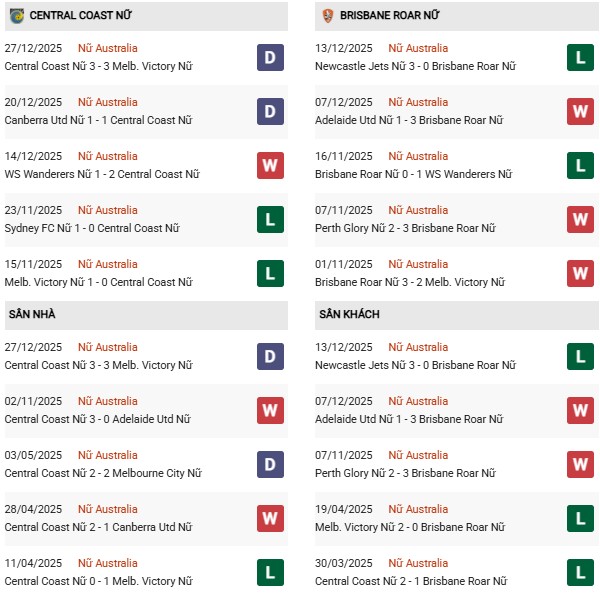This screenshot has width=600, height=595.
Task: Click the Central Coast Nữ team logo
Action: pyautogui.click(x=16, y=16)
